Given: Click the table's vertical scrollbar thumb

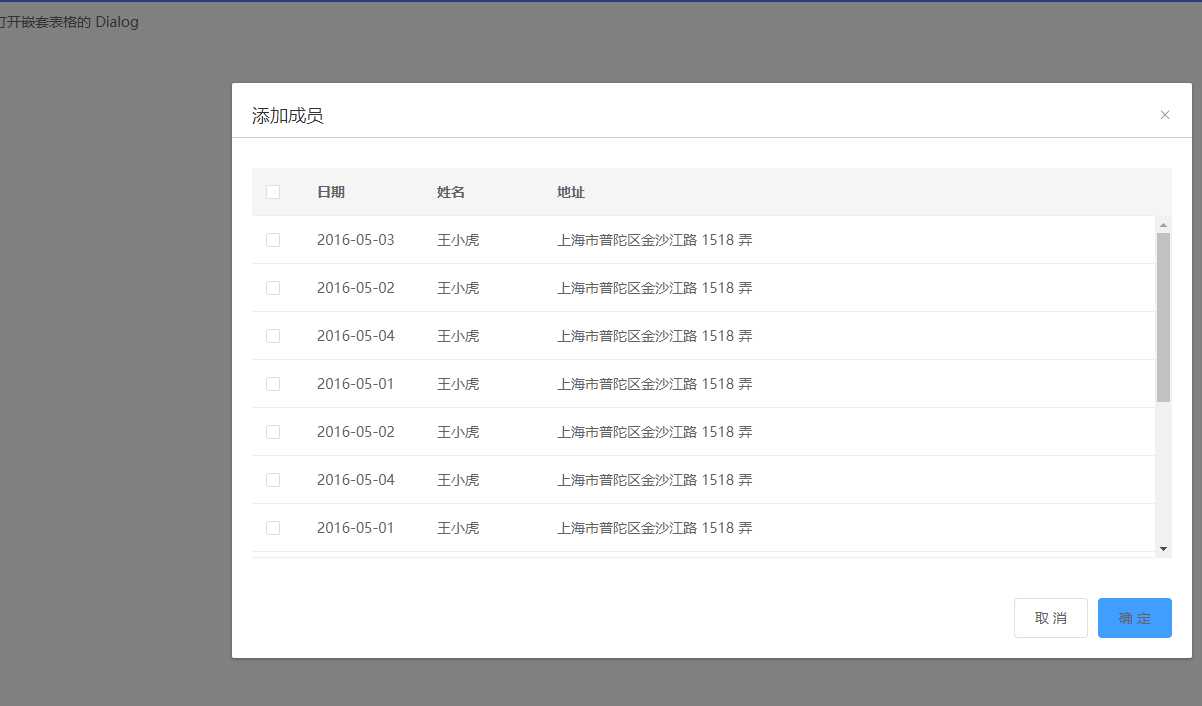Looking at the screenshot, I should tap(1163, 317).
